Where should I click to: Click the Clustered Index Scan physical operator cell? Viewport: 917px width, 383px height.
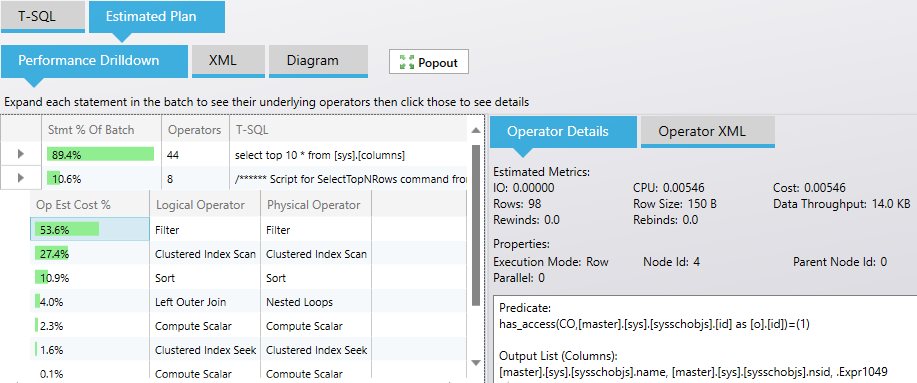tap(316, 254)
